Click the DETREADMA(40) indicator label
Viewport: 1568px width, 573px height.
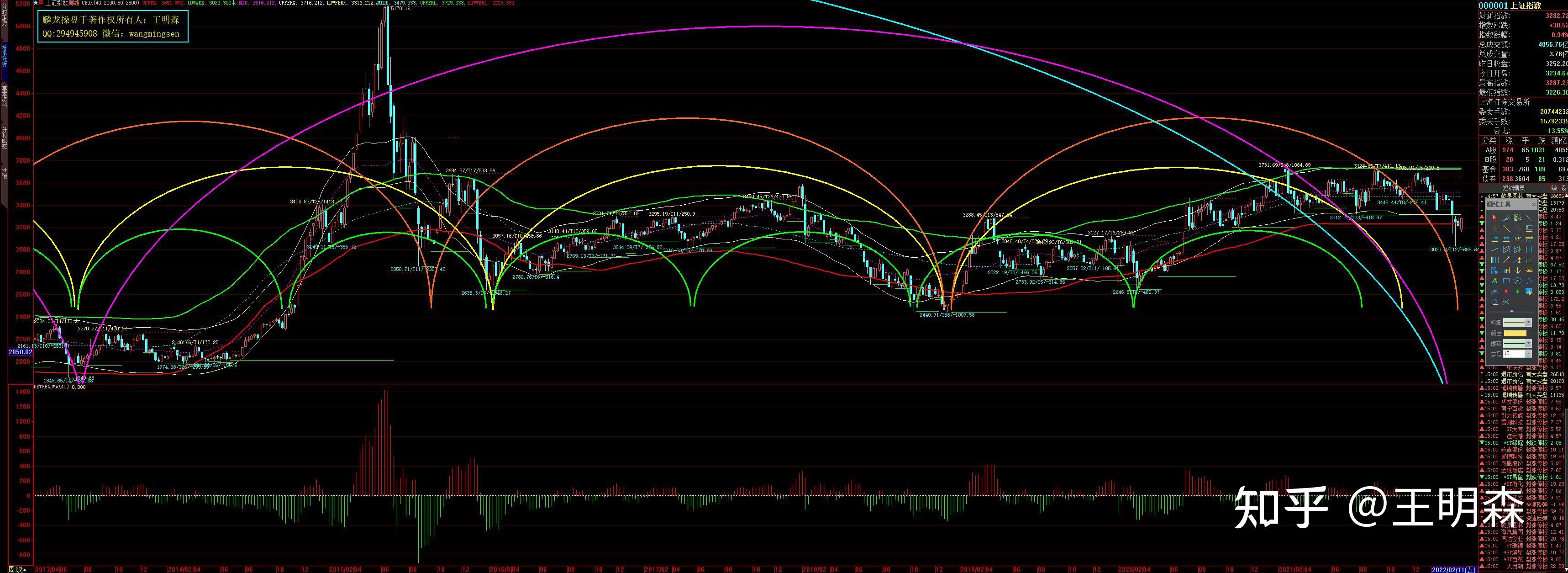(51, 387)
